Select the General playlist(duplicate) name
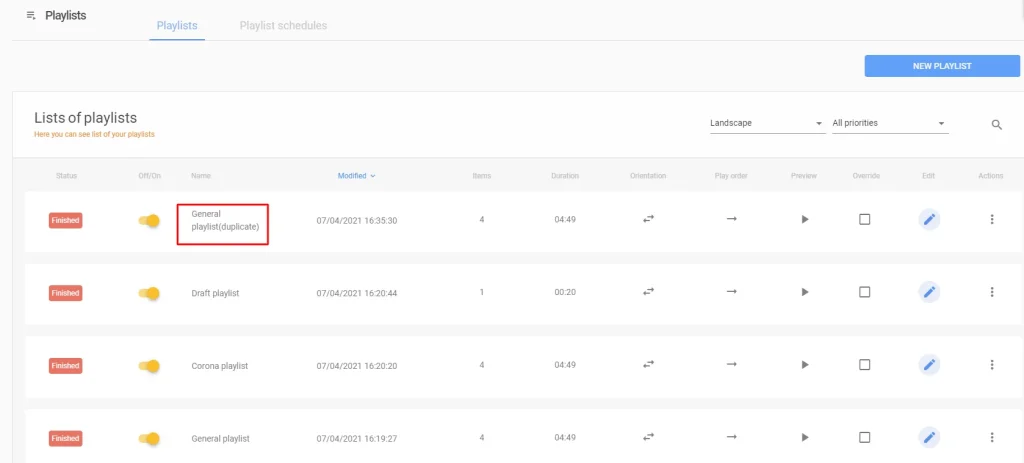This screenshot has width=1024, height=463. coord(225,221)
